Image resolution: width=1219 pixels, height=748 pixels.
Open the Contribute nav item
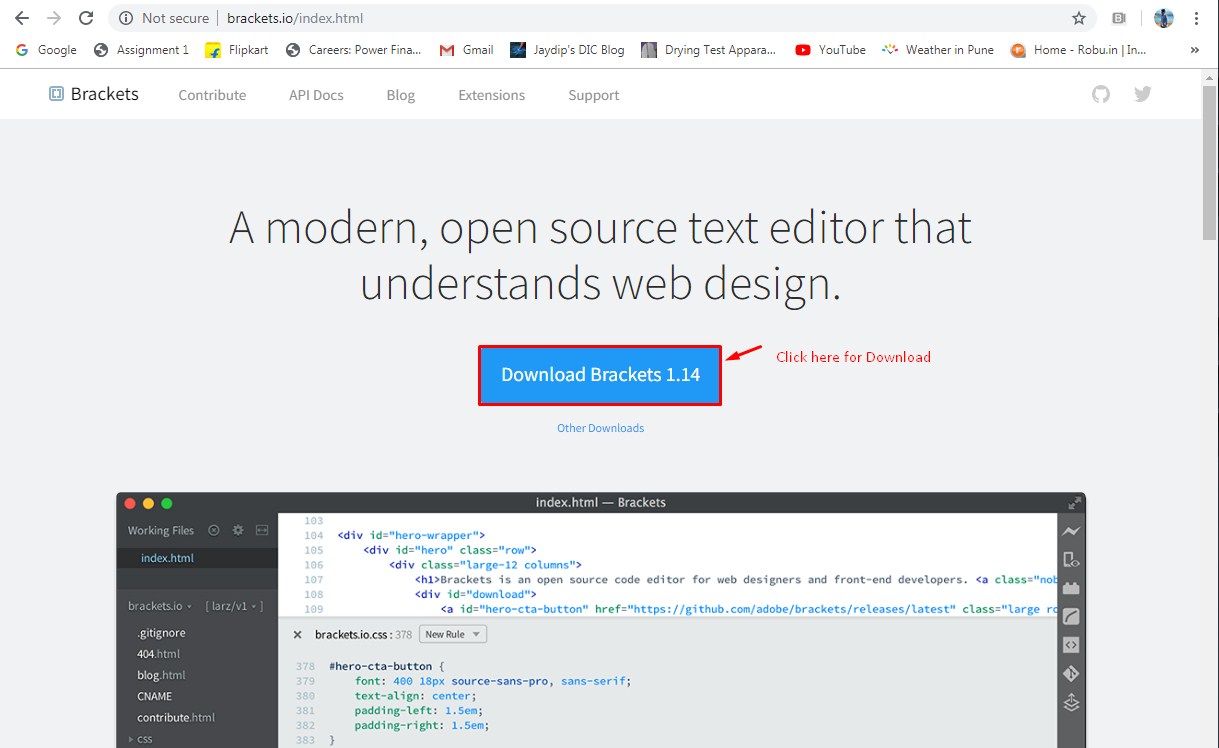212,95
